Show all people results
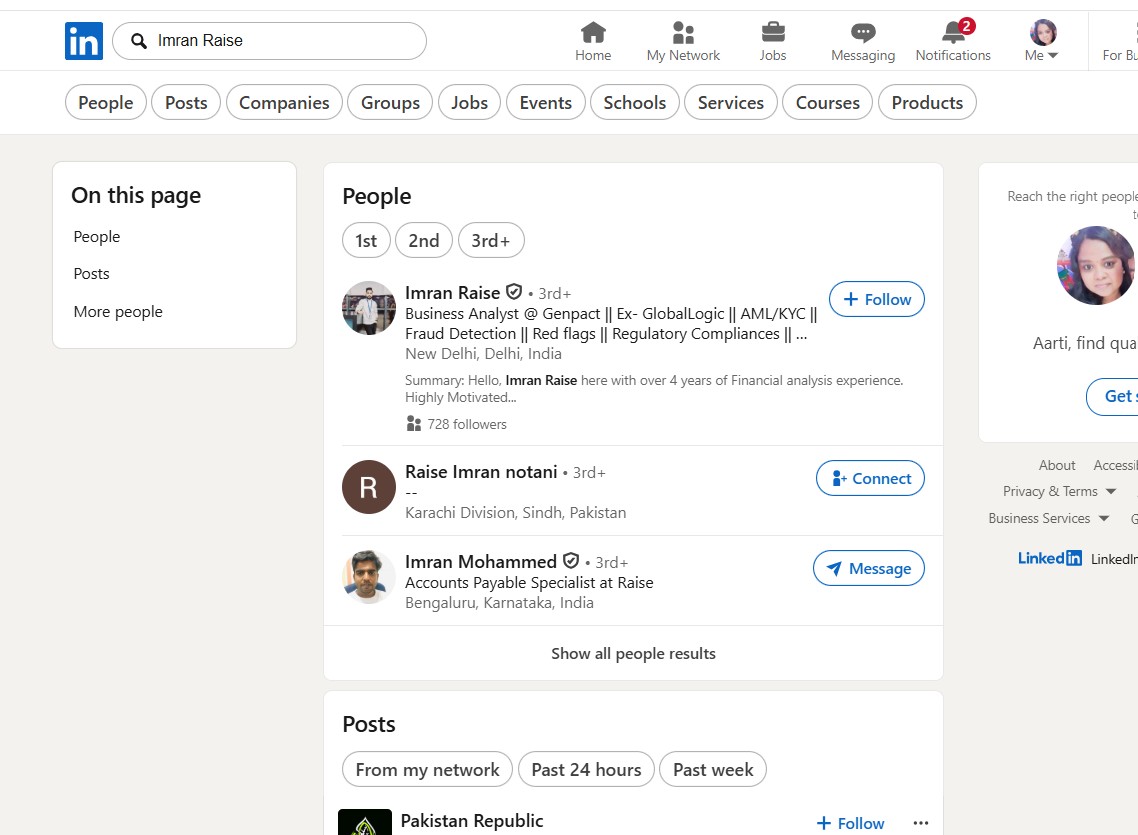1138x835 pixels. (633, 653)
